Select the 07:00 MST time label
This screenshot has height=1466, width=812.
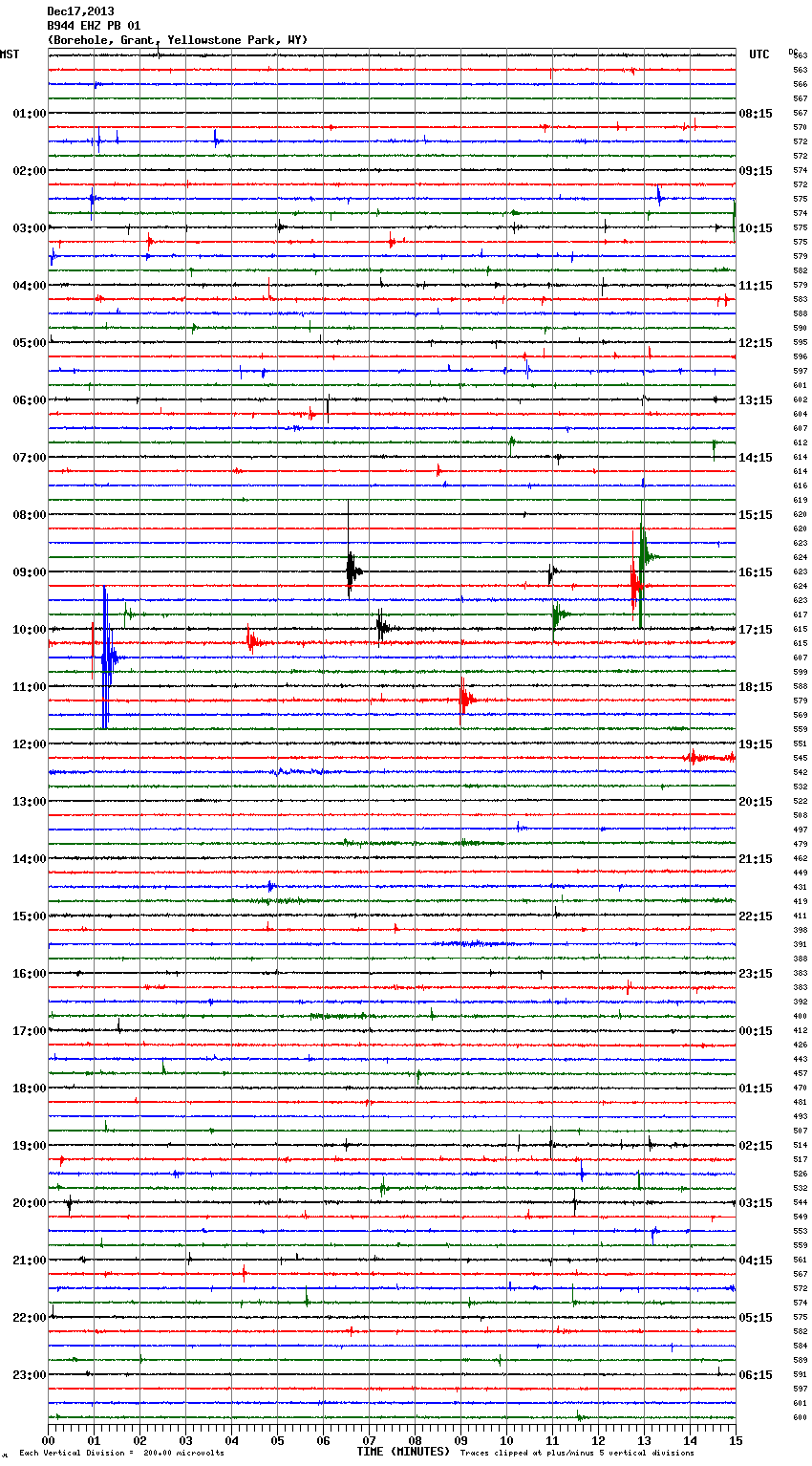click(x=30, y=458)
